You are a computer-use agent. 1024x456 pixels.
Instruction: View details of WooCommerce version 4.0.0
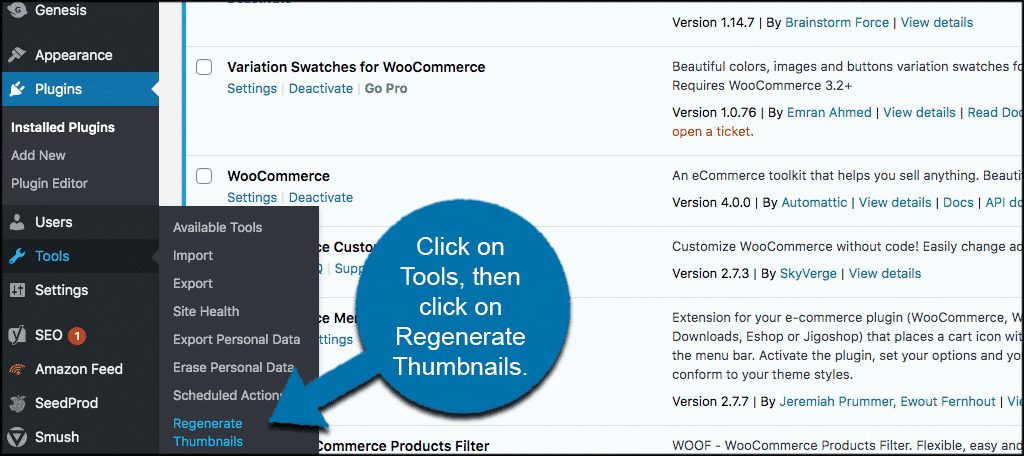(895, 203)
